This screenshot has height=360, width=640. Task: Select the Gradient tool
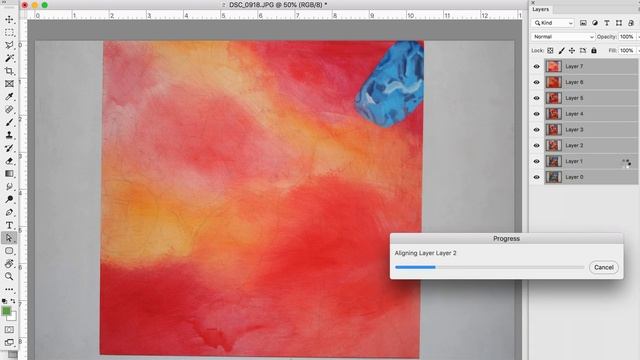click(x=9, y=174)
